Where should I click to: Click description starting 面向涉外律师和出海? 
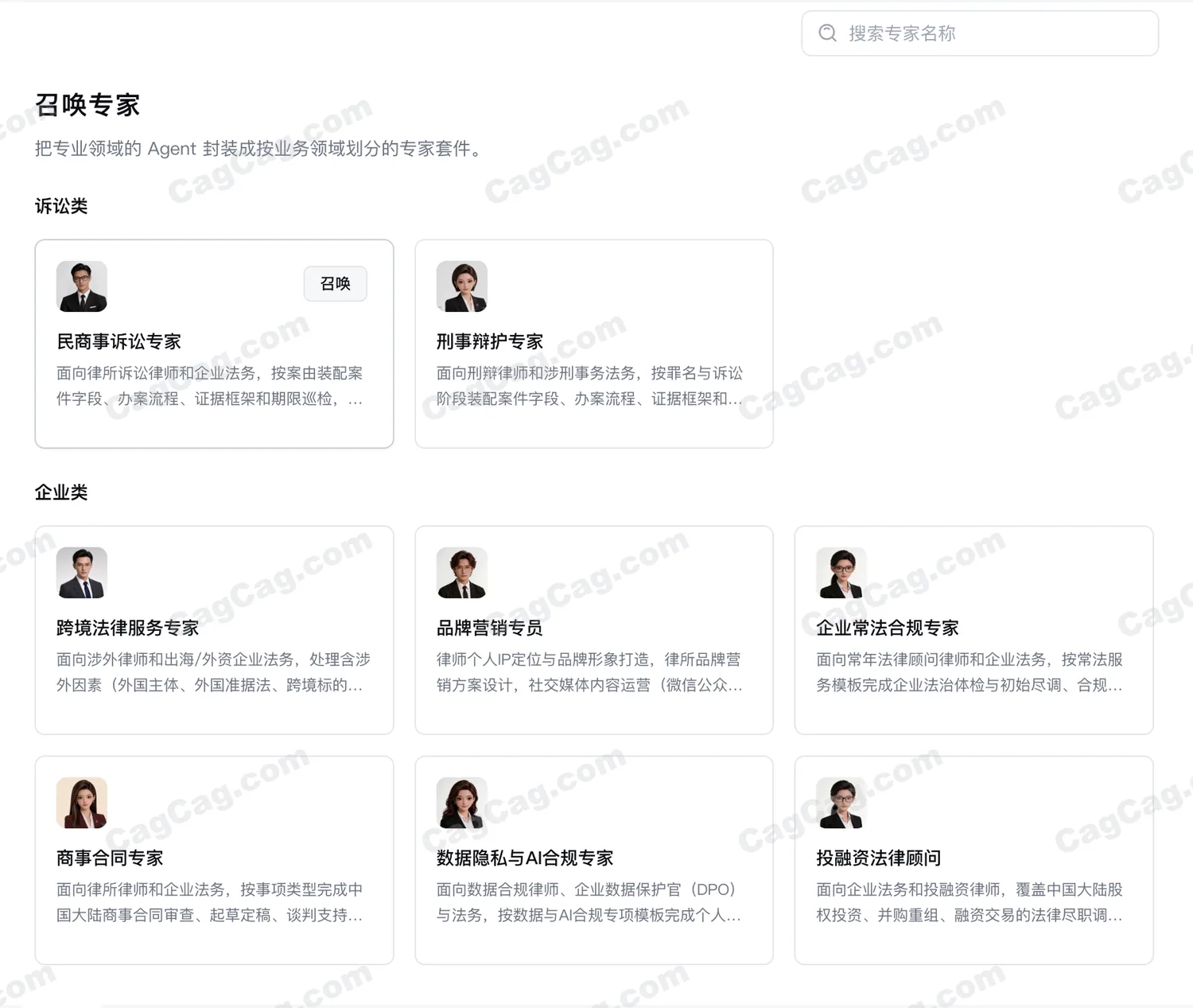(213, 672)
